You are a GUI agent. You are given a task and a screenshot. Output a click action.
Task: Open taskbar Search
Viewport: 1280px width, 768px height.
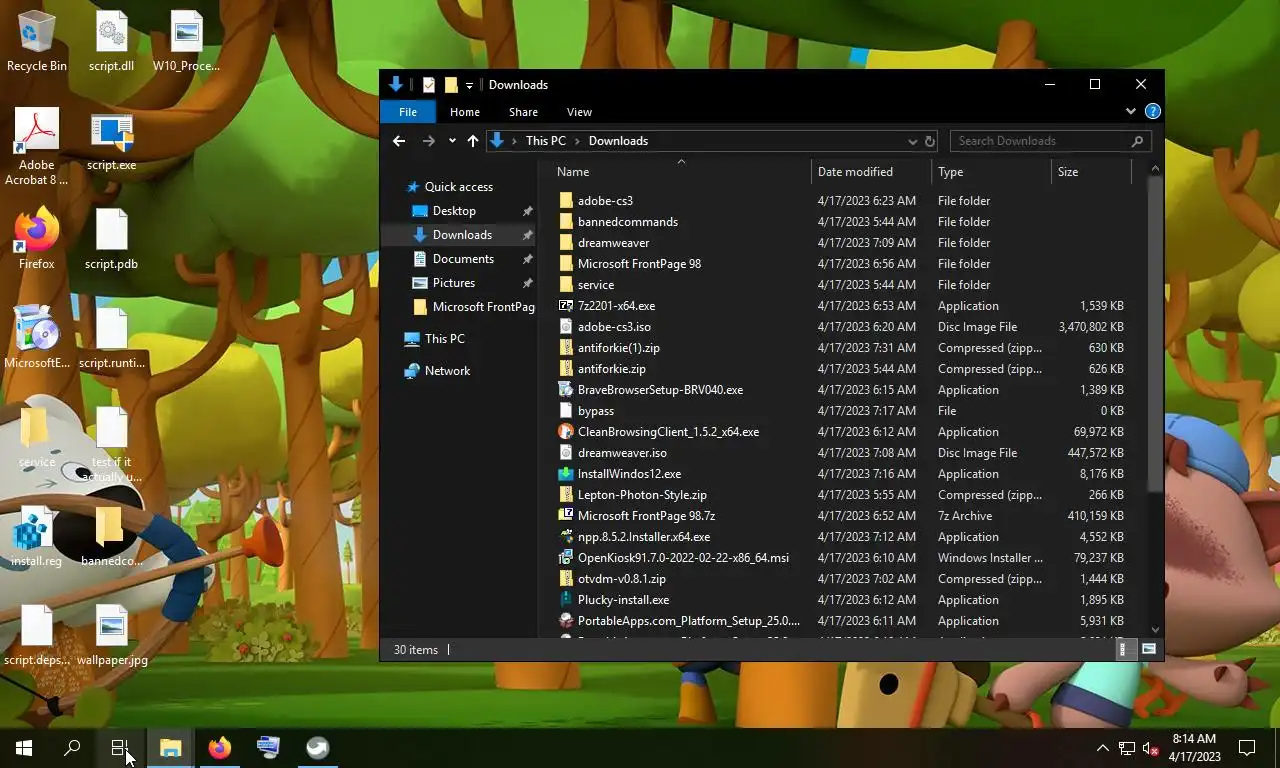[x=72, y=748]
